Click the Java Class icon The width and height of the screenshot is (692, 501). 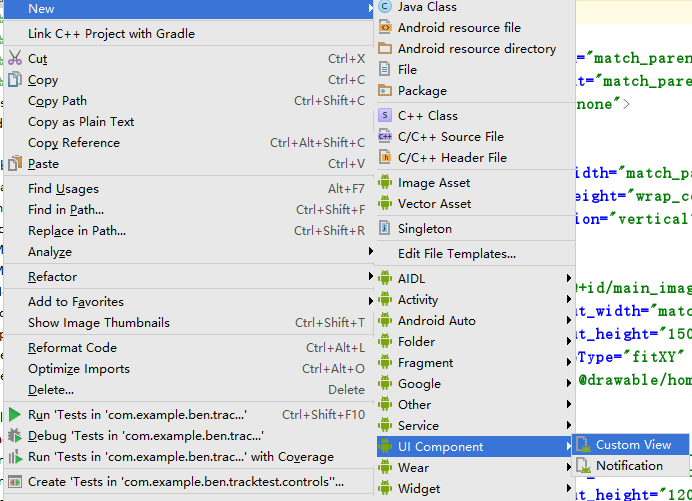click(x=385, y=7)
